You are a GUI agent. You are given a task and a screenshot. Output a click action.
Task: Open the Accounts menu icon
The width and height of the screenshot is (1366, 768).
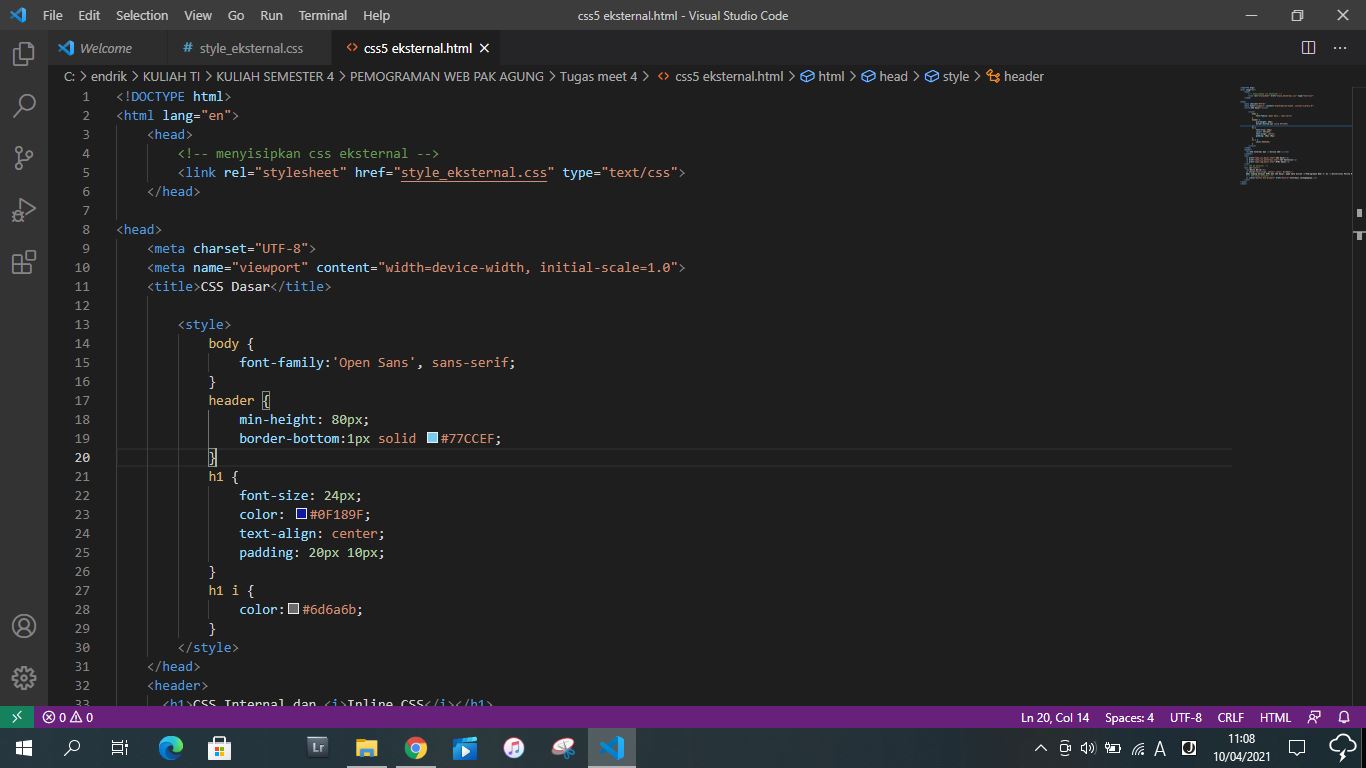24,626
